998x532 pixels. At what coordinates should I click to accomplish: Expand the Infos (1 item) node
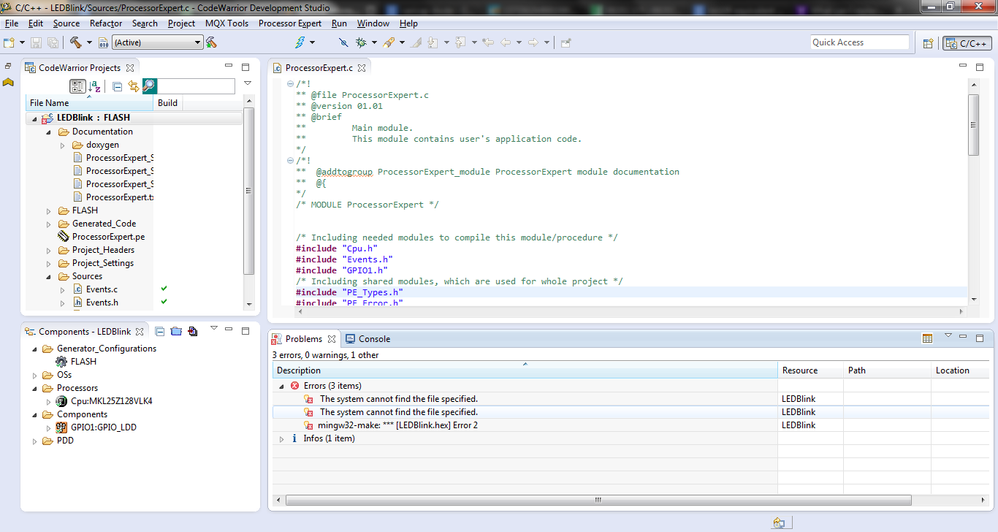[281, 438]
